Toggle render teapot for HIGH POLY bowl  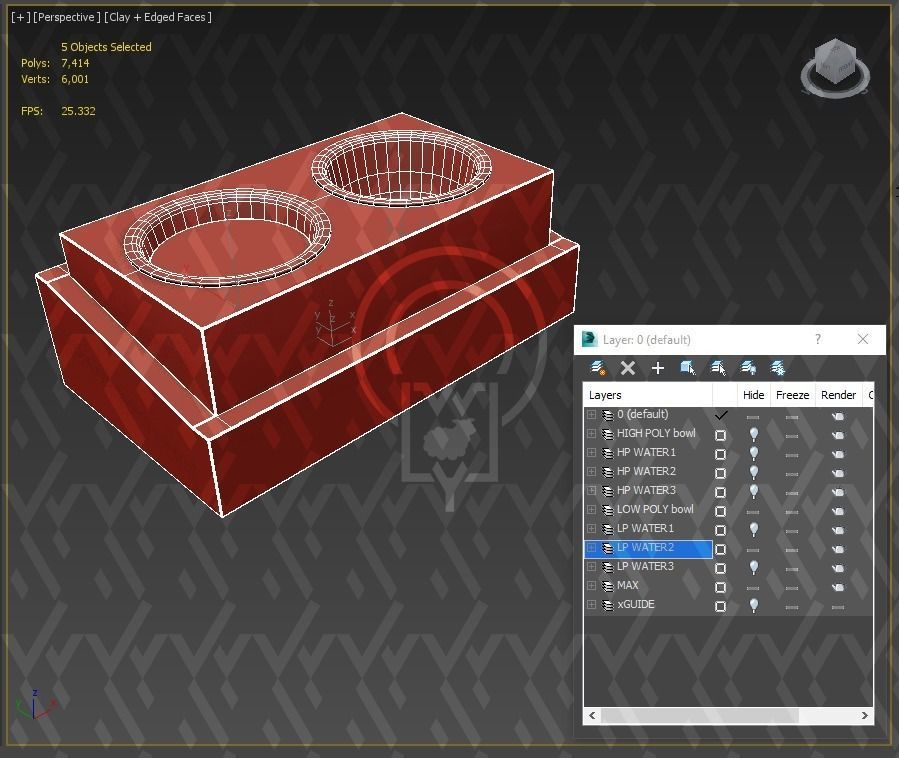coord(838,435)
